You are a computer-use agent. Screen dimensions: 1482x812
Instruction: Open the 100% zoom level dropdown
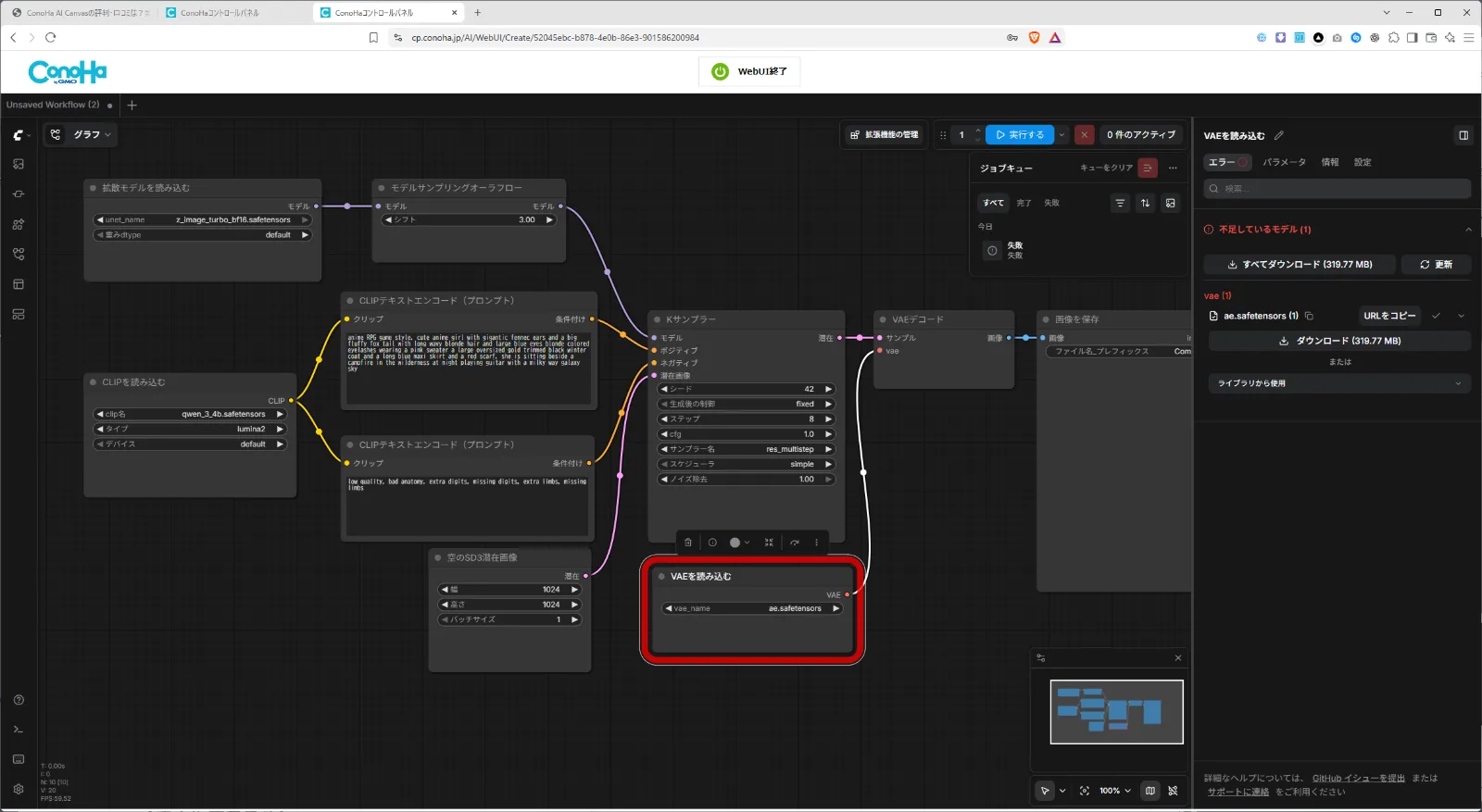pyautogui.click(x=1115, y=791)
